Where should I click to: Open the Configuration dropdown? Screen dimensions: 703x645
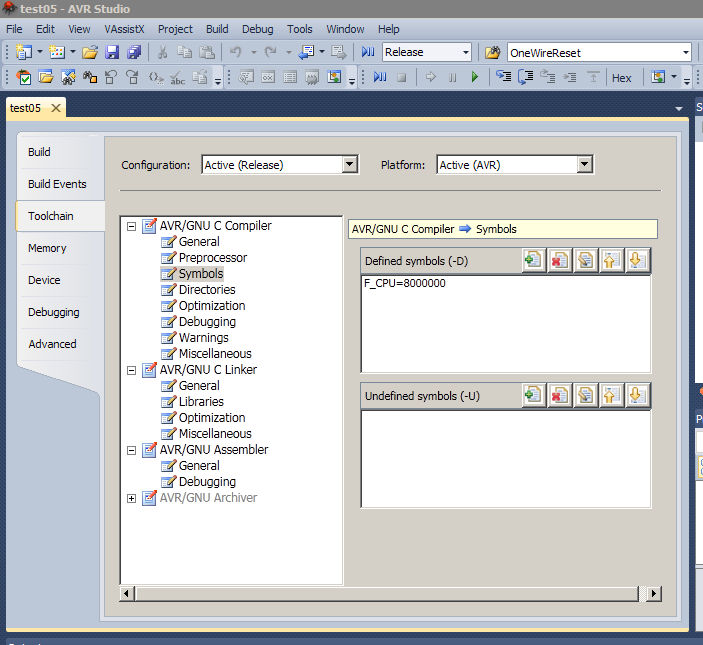tap(349, 165)
